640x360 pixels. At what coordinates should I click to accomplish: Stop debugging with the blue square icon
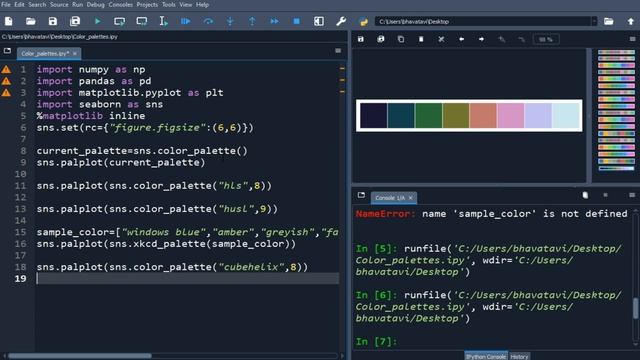[x=297, y=21]
